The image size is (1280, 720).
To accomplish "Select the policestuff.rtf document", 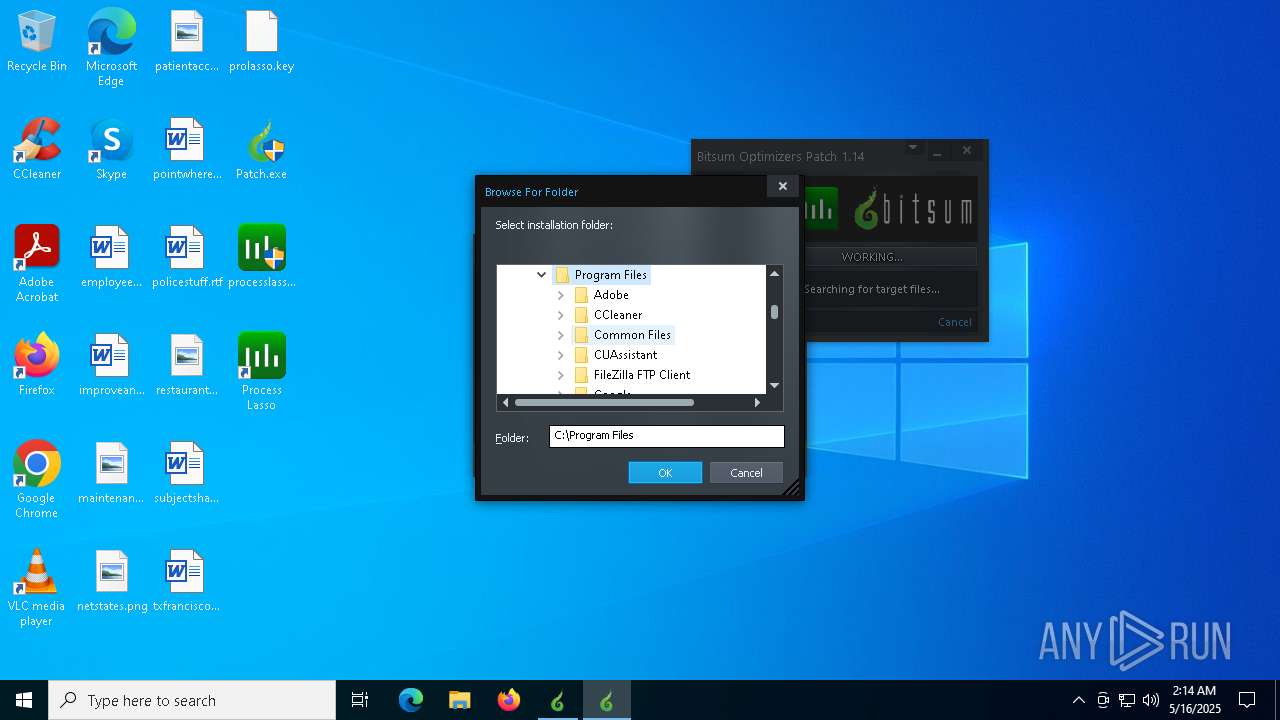I will pyautogui.click(x=187, y=258).
